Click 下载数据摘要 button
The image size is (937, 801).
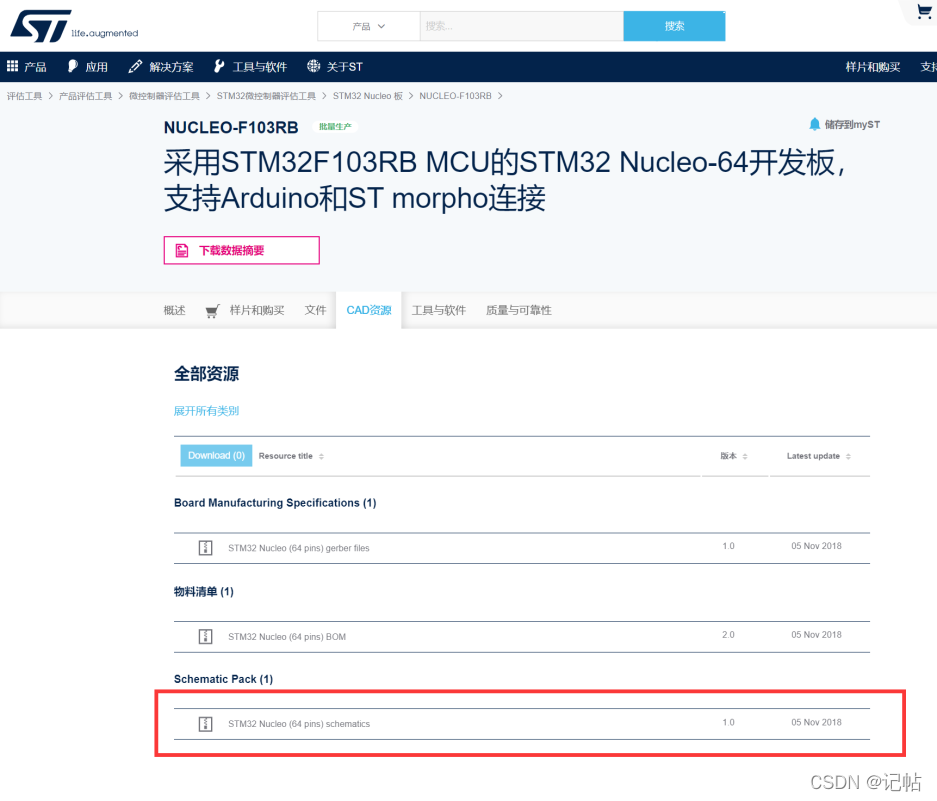tap(241, 250)
